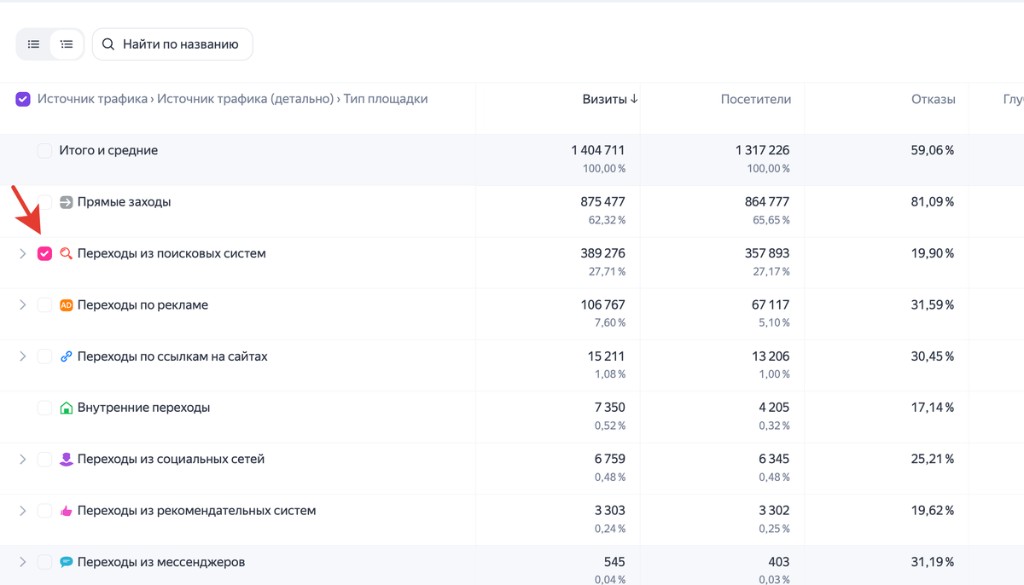Image resolution: width=1024 pixels, height=585 pixels.
Task: Click the 67 117 visitors value
Action: (771, 305)
